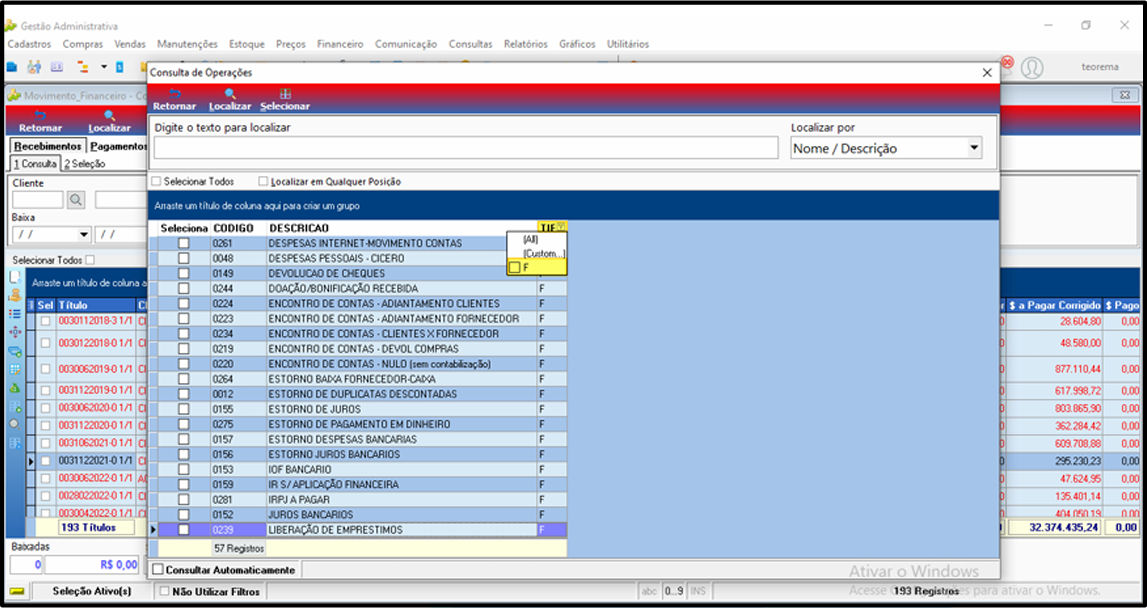Viewport: 1147px width, 608px height.
Task: Open the Utilitários menu
Action: click(x=628, y=44)
